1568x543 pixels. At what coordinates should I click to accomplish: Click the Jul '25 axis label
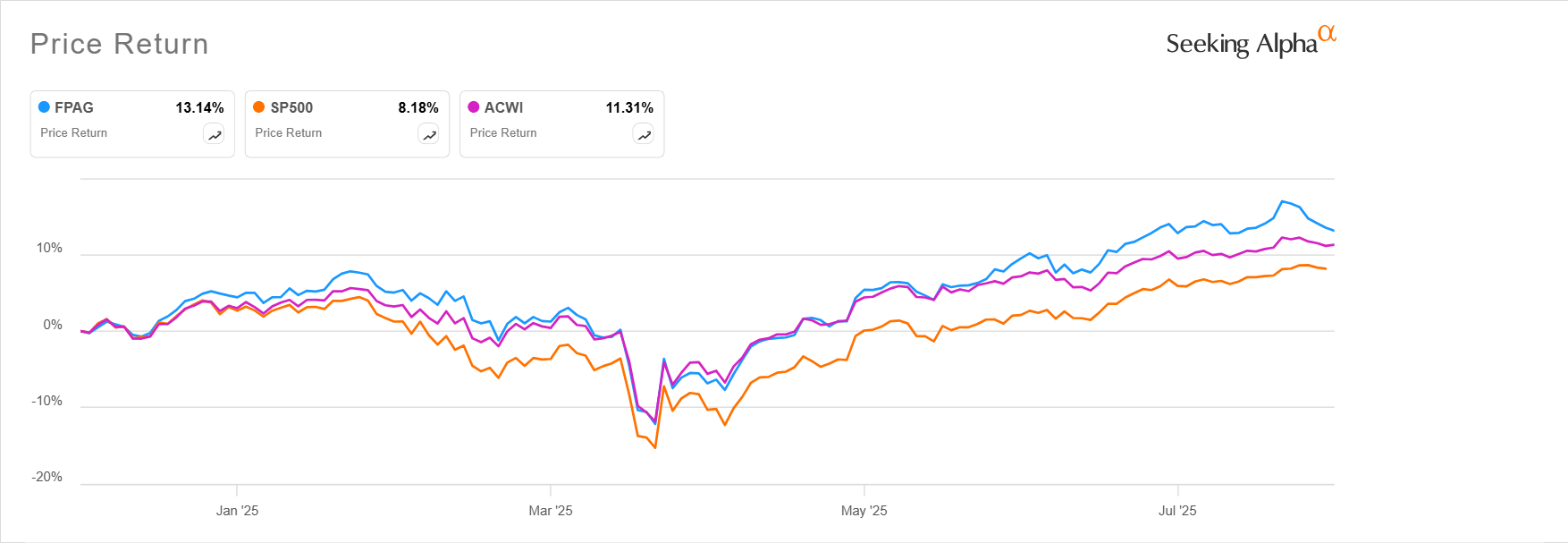coord(1177,511)
